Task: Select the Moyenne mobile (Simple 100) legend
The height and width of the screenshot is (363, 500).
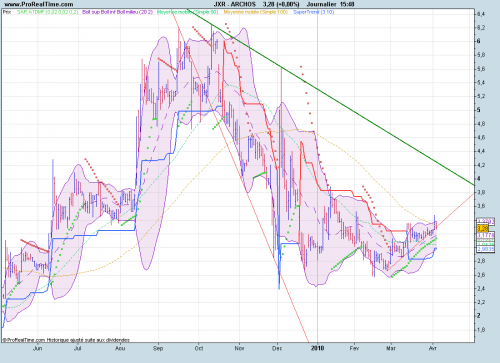Action: pos(256,12)
